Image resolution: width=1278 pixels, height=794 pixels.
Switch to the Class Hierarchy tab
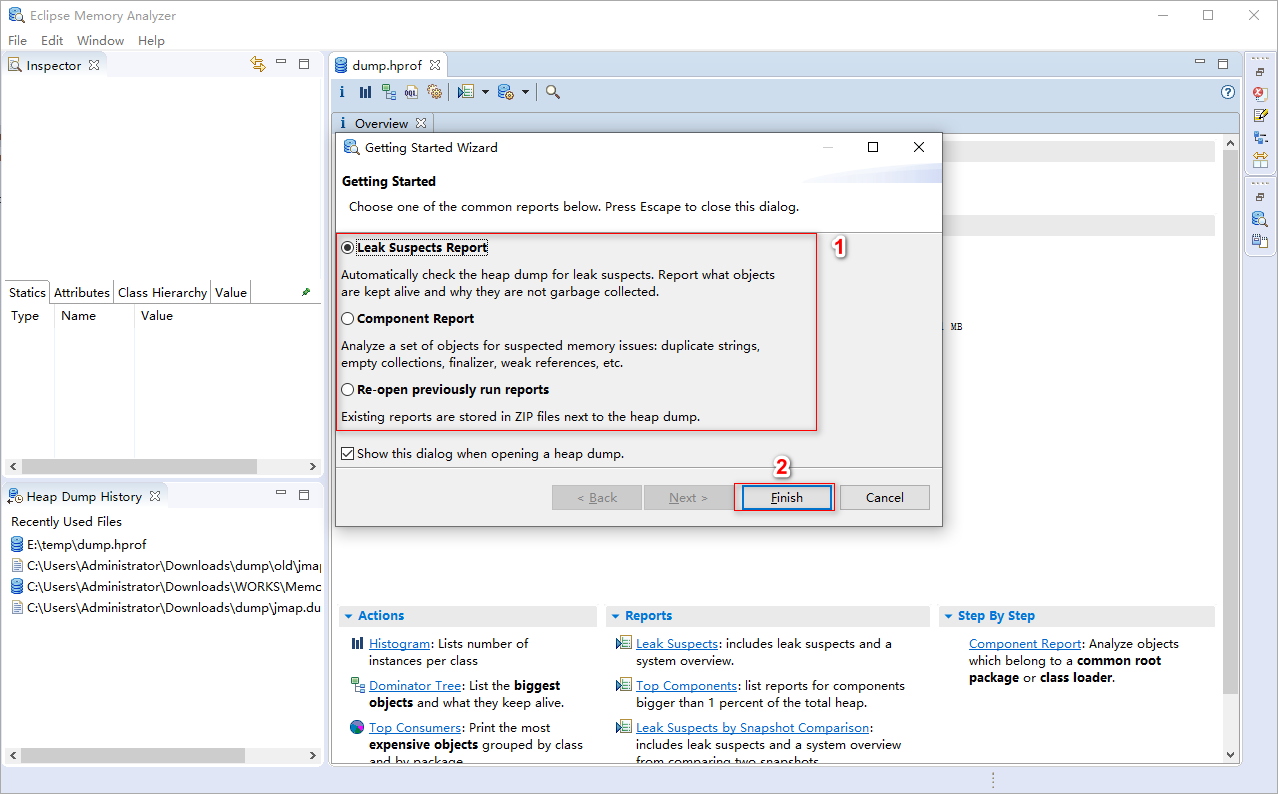(x=162, y=292)
